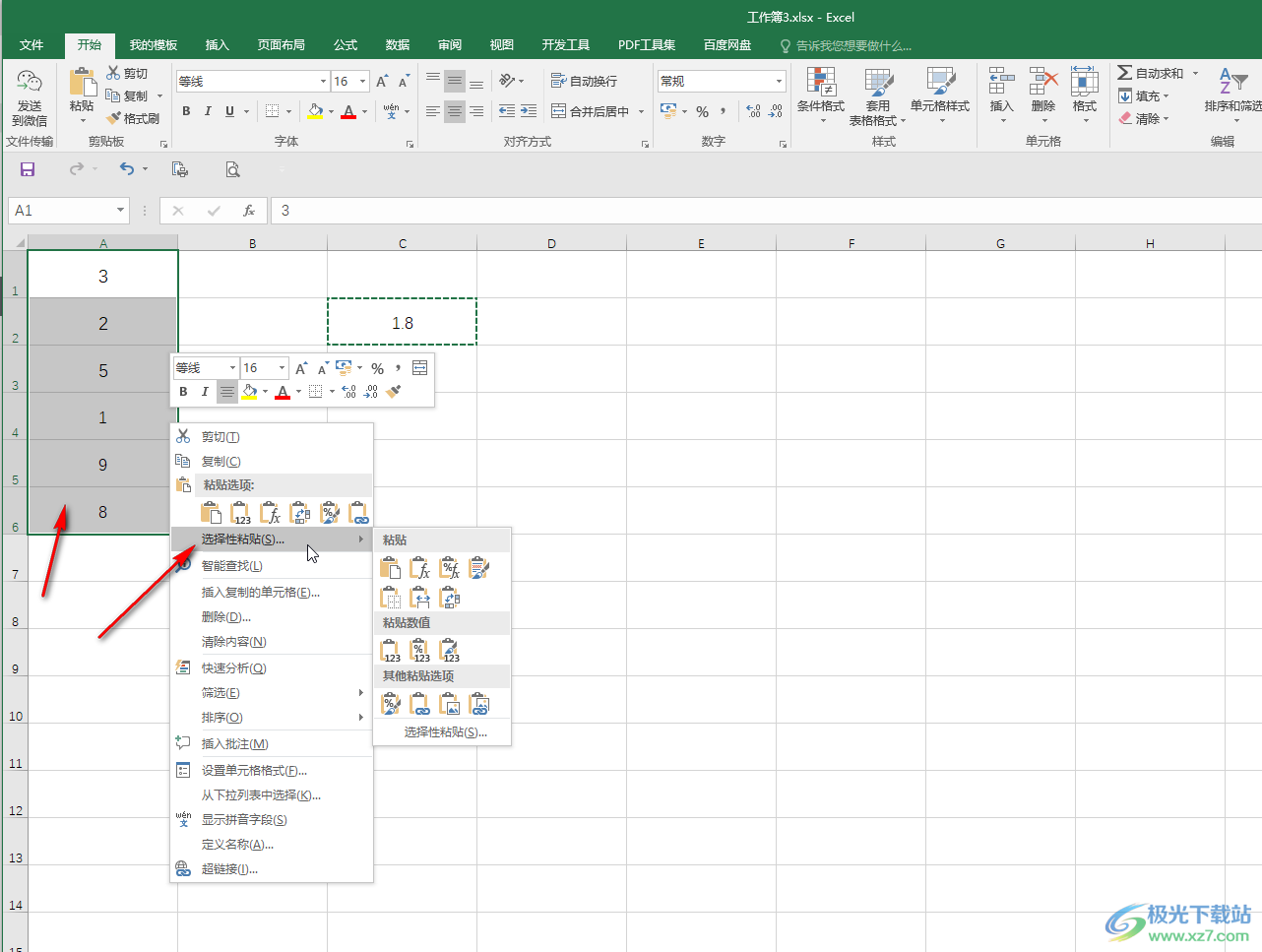Toggle Italic in the ribbon font group
The width and height of the screenshot is (1262, 952).
coord(208,111)
